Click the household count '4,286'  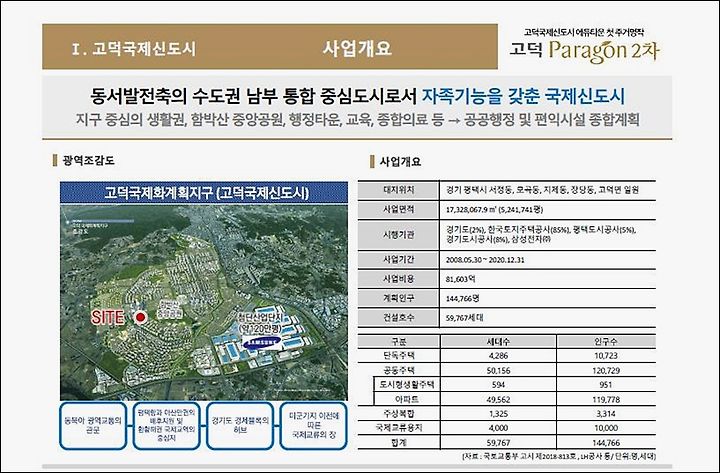point(498,355)
